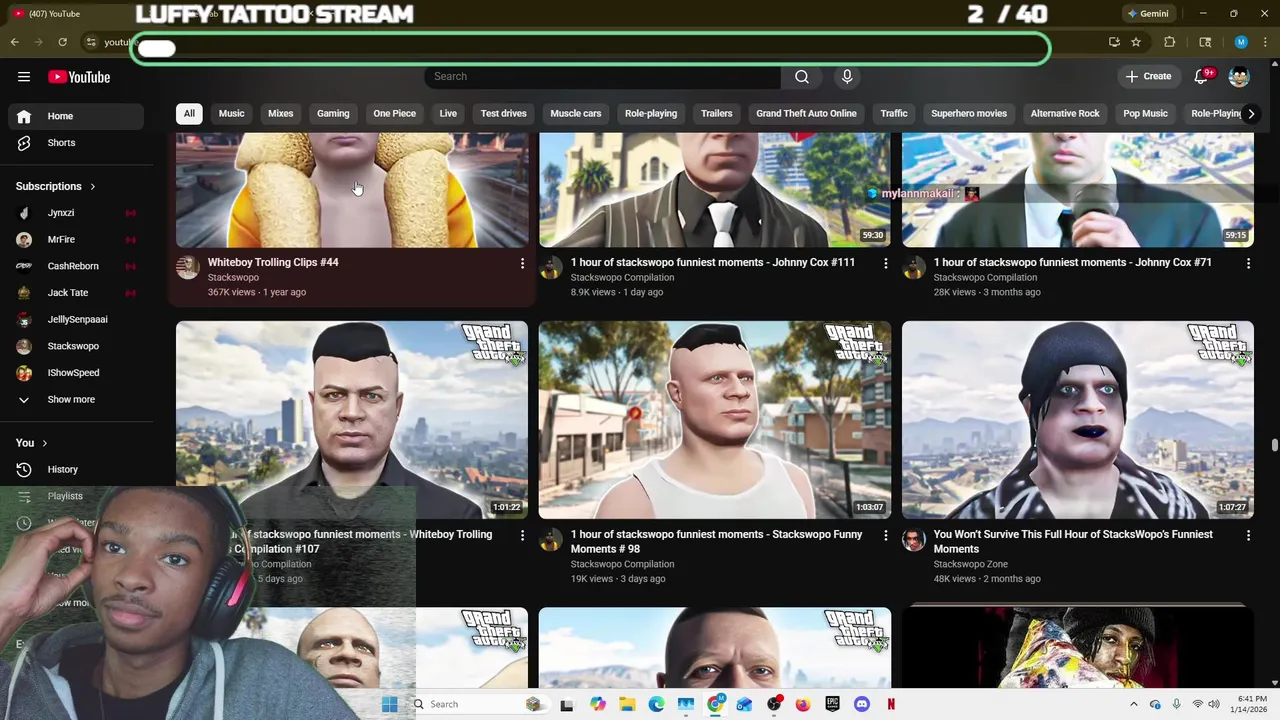Click the Create button

pyautogui.click(x=1148, y=77)
